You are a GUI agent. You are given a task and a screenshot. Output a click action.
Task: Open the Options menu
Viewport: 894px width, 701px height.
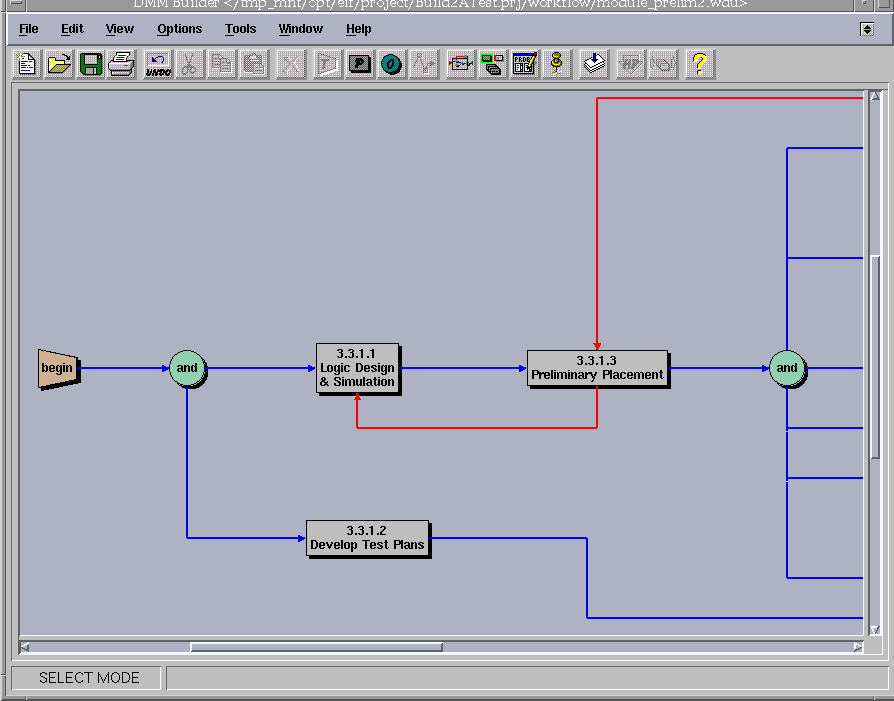(179, 29)
